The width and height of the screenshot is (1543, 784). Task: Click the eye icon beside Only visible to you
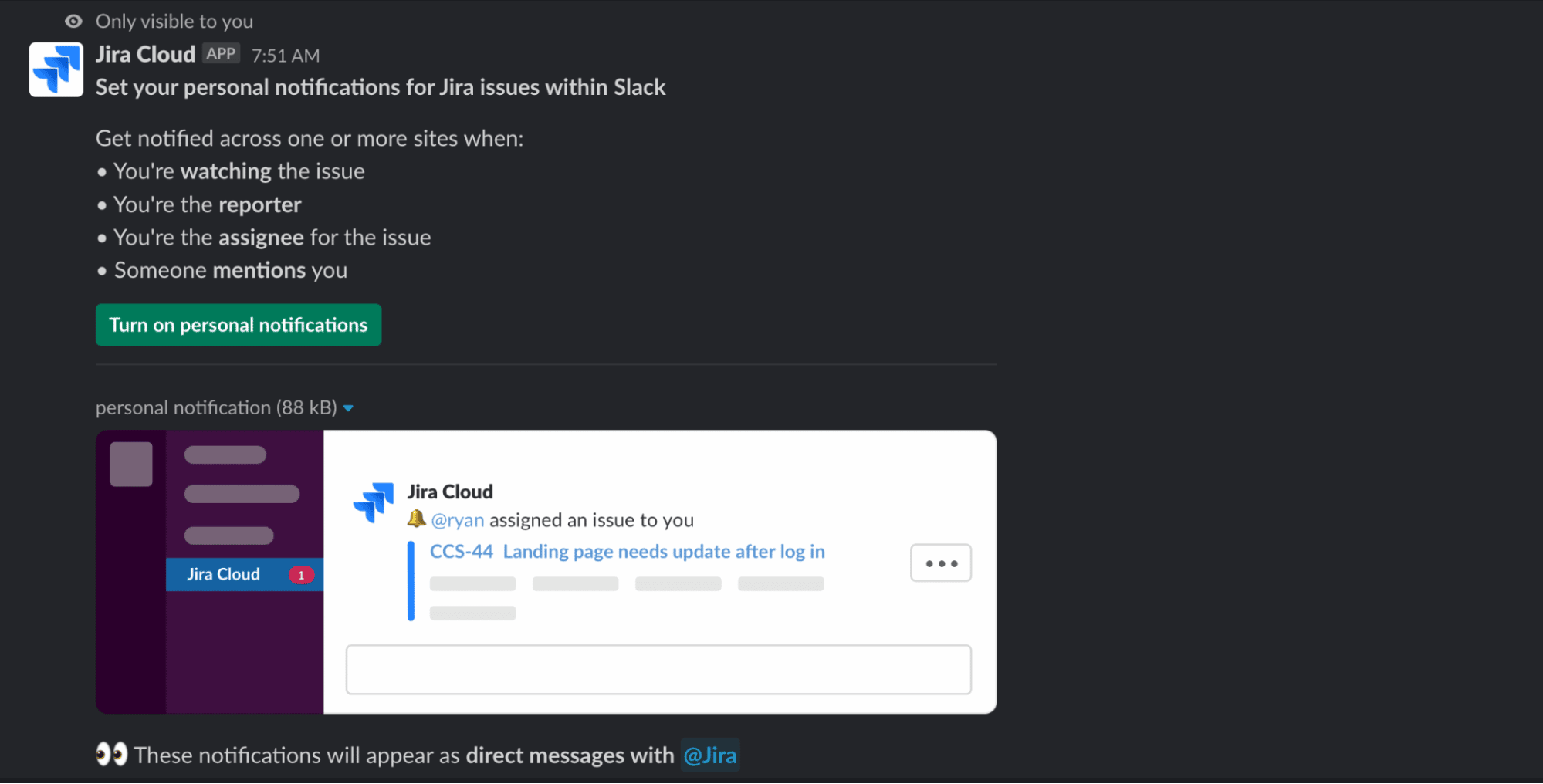(73, 22)
